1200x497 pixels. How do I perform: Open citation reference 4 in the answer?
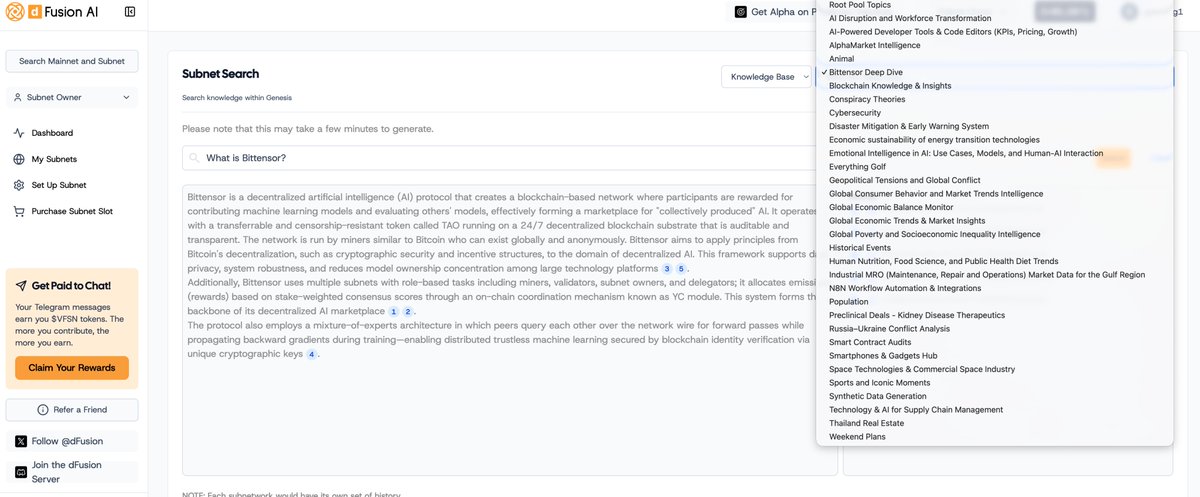click(311, 355)
